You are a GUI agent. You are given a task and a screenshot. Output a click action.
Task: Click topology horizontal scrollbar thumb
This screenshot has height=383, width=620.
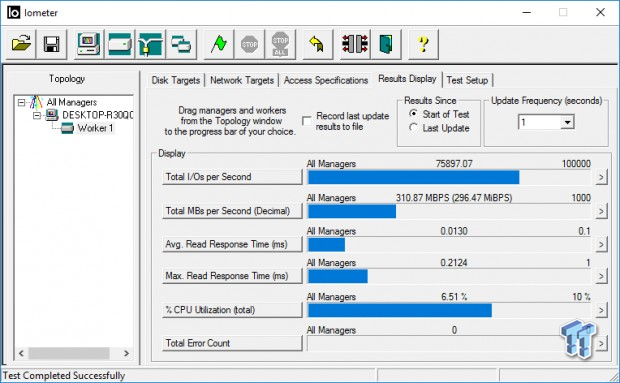pos(69,353)
